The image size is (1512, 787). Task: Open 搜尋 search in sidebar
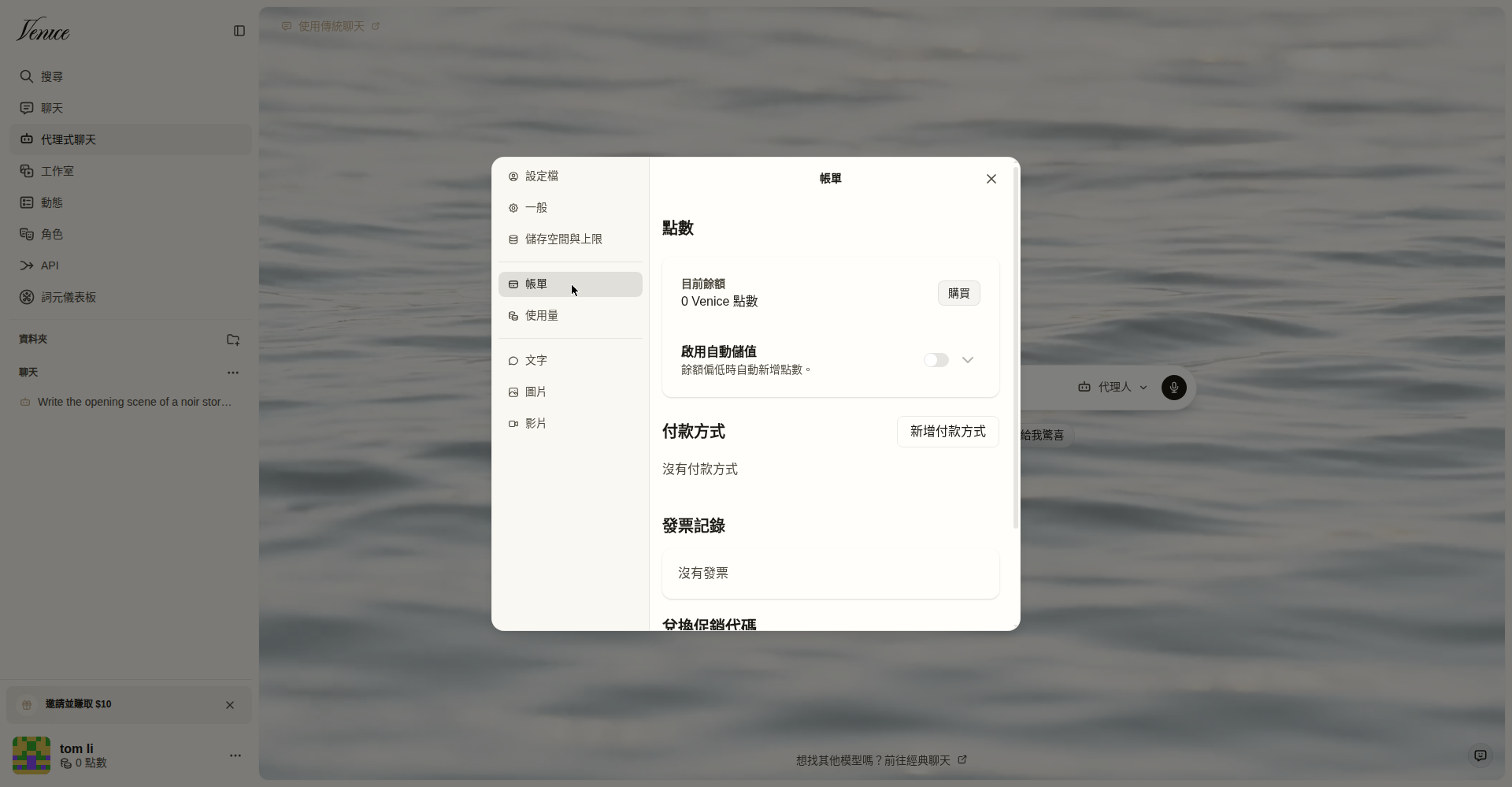coord(131,76)
